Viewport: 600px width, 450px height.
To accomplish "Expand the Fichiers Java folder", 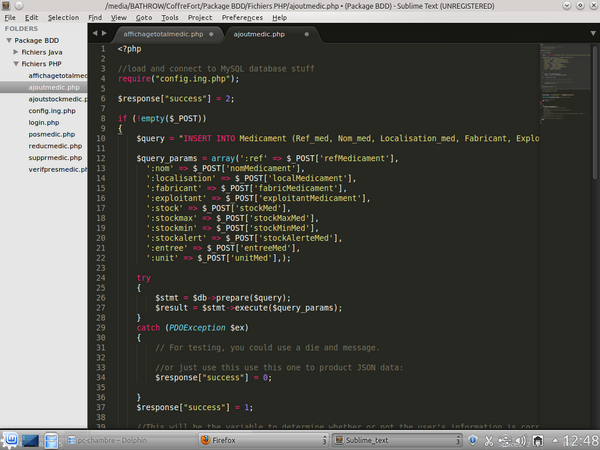I will [x=15, y=52].
